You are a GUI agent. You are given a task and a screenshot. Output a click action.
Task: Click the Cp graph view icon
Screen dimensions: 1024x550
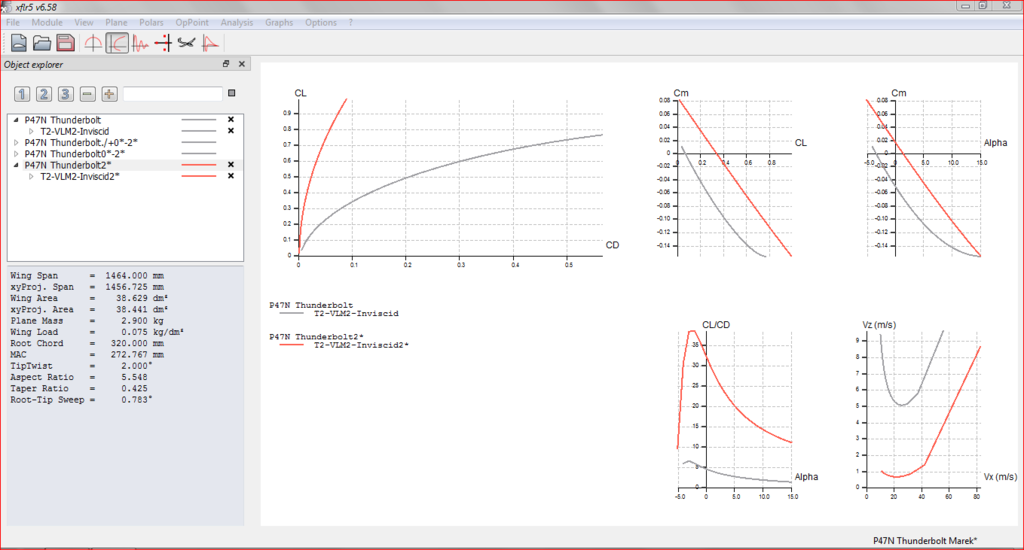click(x=210, y=43)
